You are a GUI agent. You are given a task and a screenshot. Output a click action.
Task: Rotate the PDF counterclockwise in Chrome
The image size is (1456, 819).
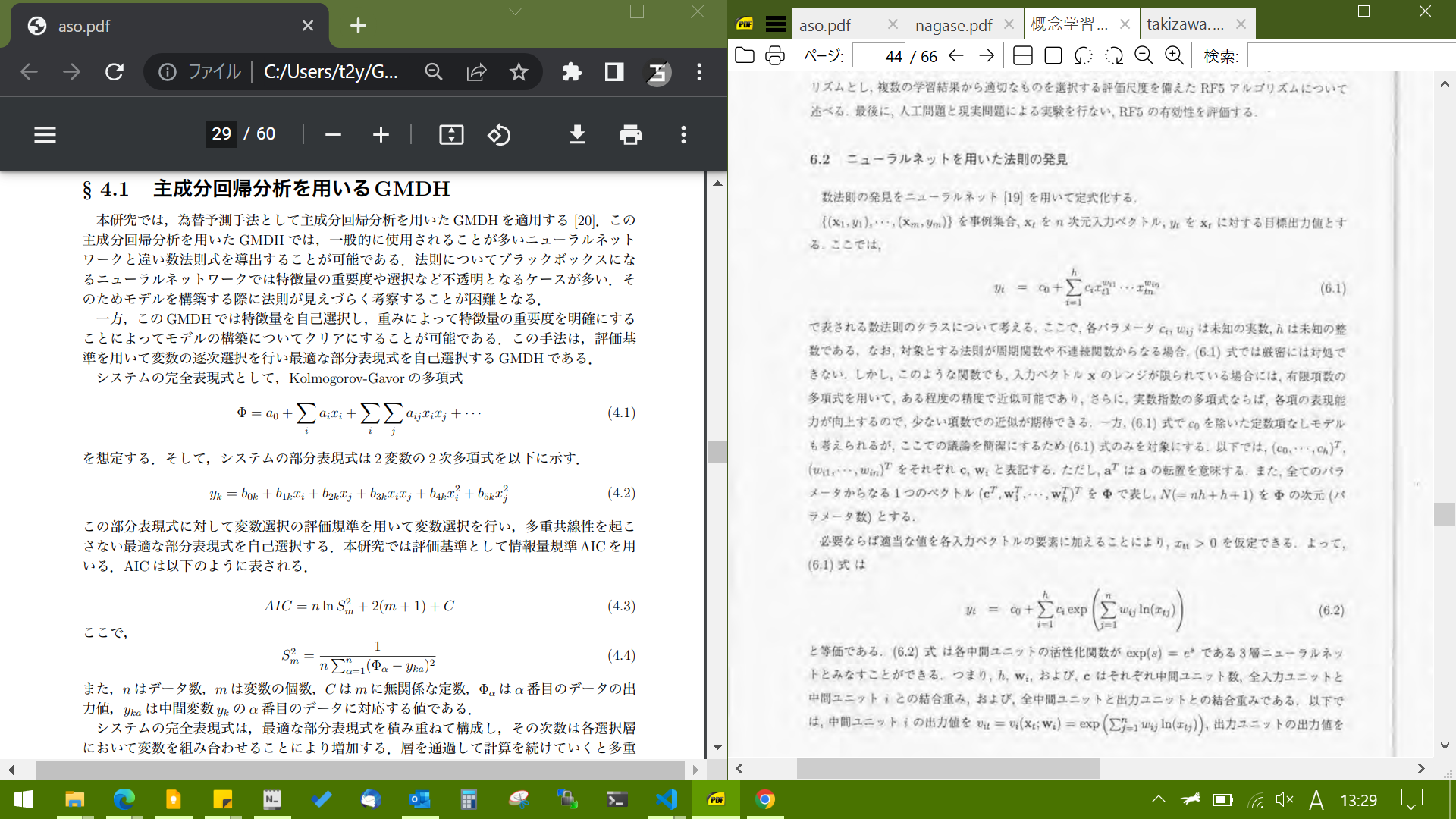click(x=499, y=135)
